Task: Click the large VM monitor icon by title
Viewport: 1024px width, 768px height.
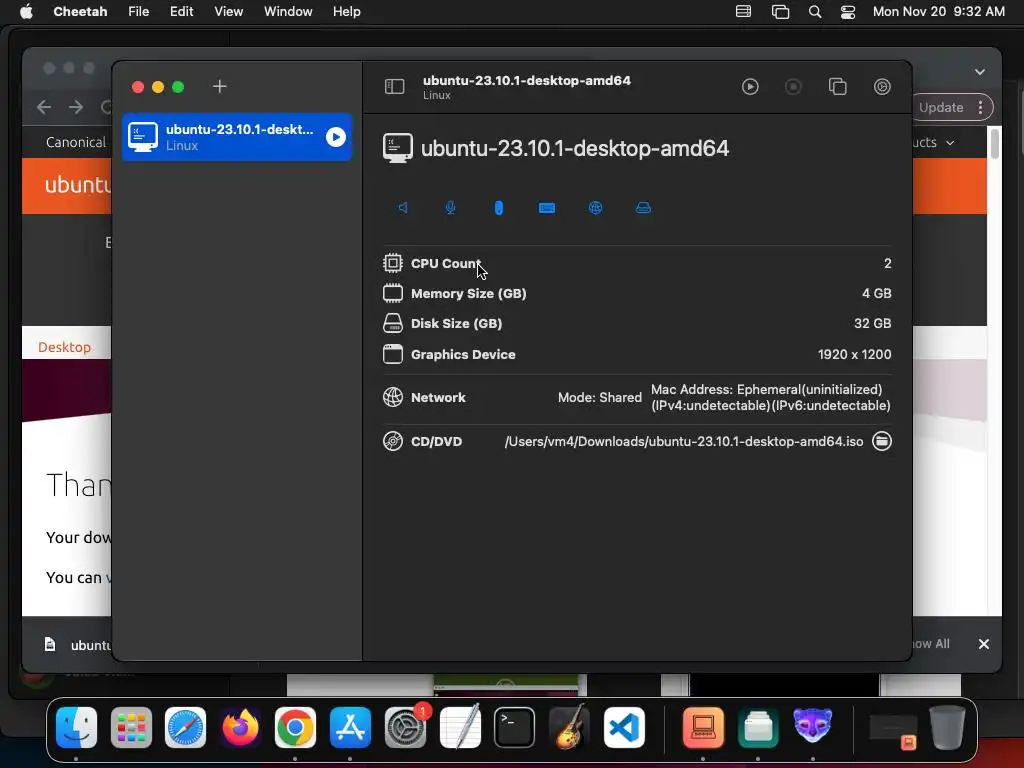Action: pyautogui.click(x=398, y=148)
